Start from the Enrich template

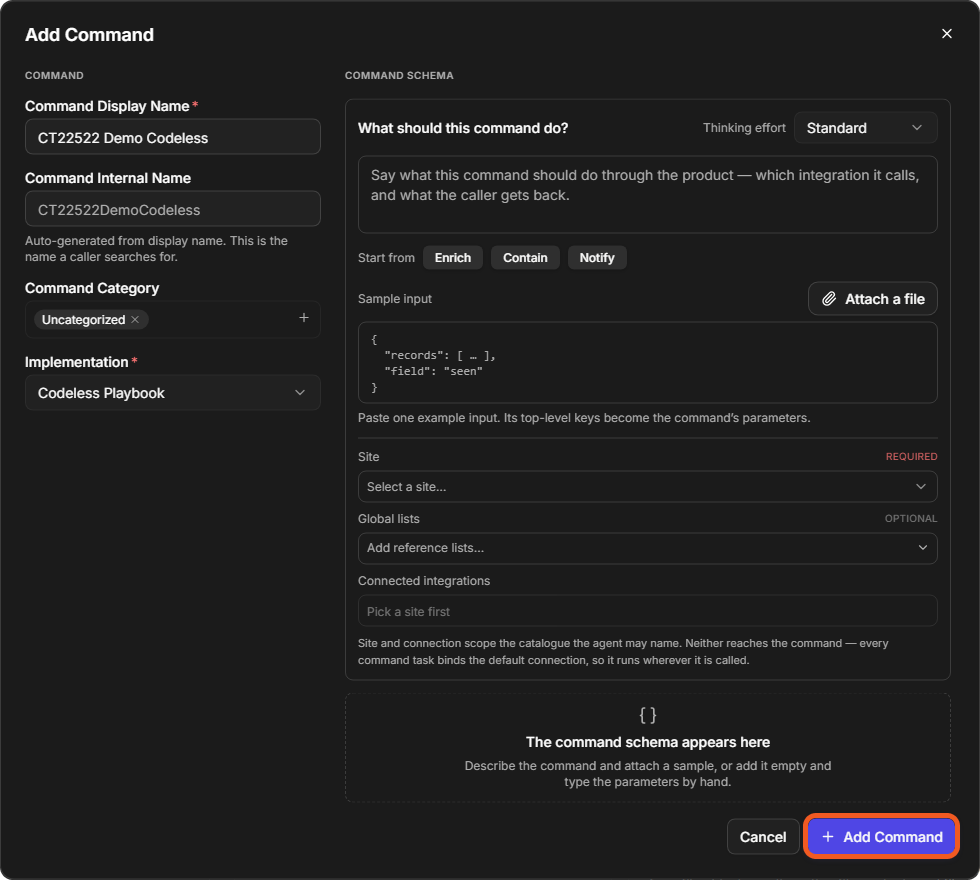pyautogui.click(x=452, y=258)
